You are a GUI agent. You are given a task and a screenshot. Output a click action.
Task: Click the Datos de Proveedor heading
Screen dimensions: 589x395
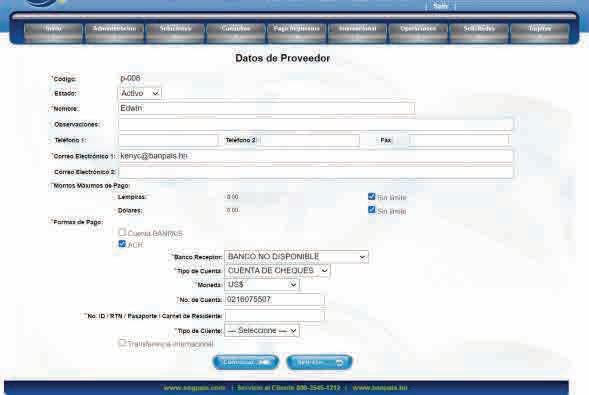[282, 58]
